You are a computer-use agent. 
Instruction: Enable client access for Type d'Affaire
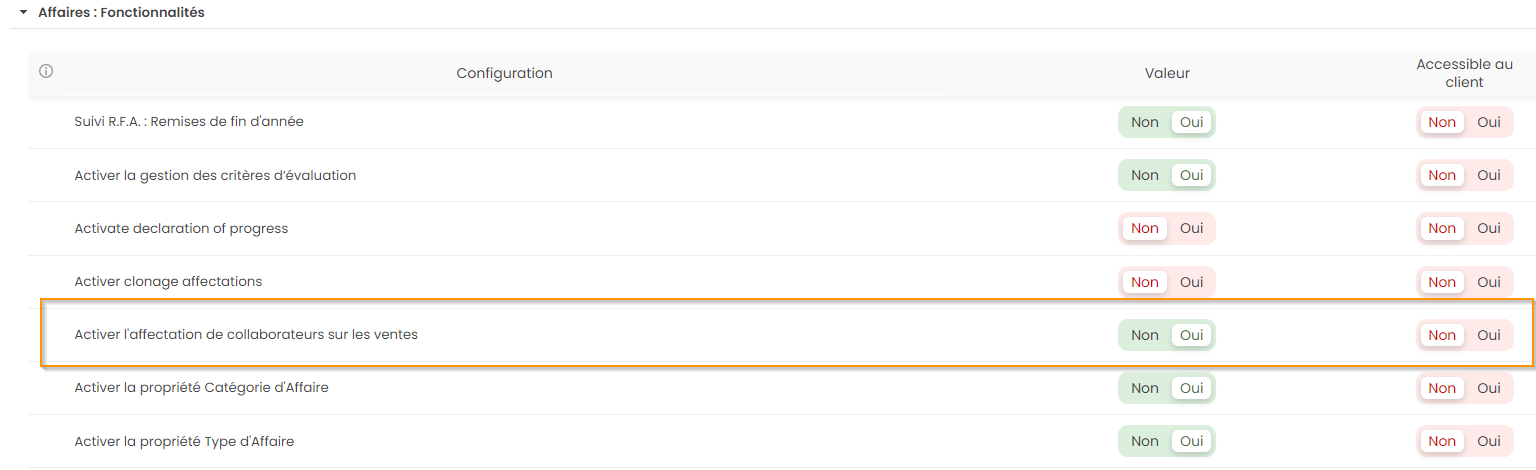click(1489, 441)
